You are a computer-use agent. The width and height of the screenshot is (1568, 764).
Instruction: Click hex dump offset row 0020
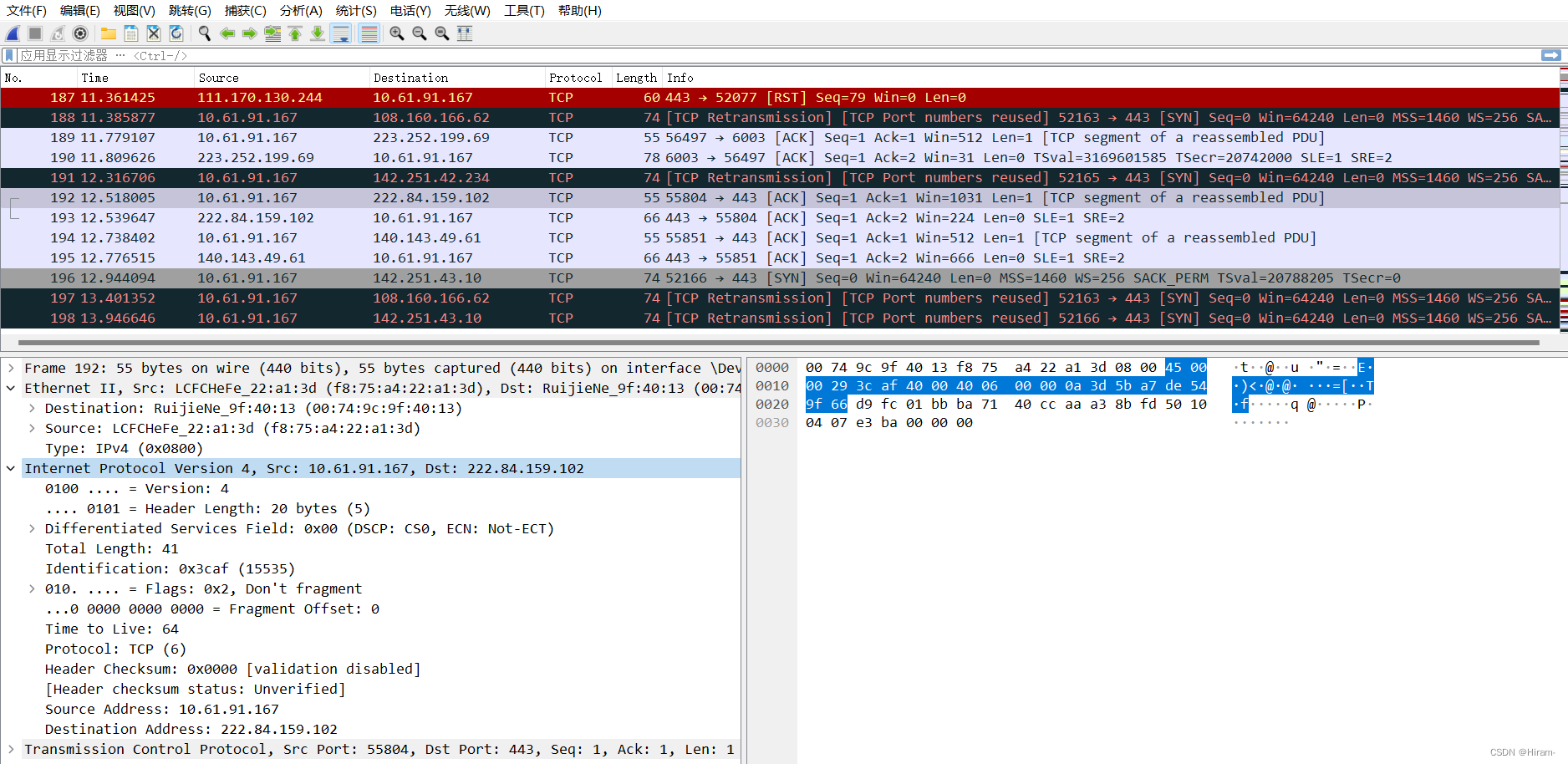(772, 405)
